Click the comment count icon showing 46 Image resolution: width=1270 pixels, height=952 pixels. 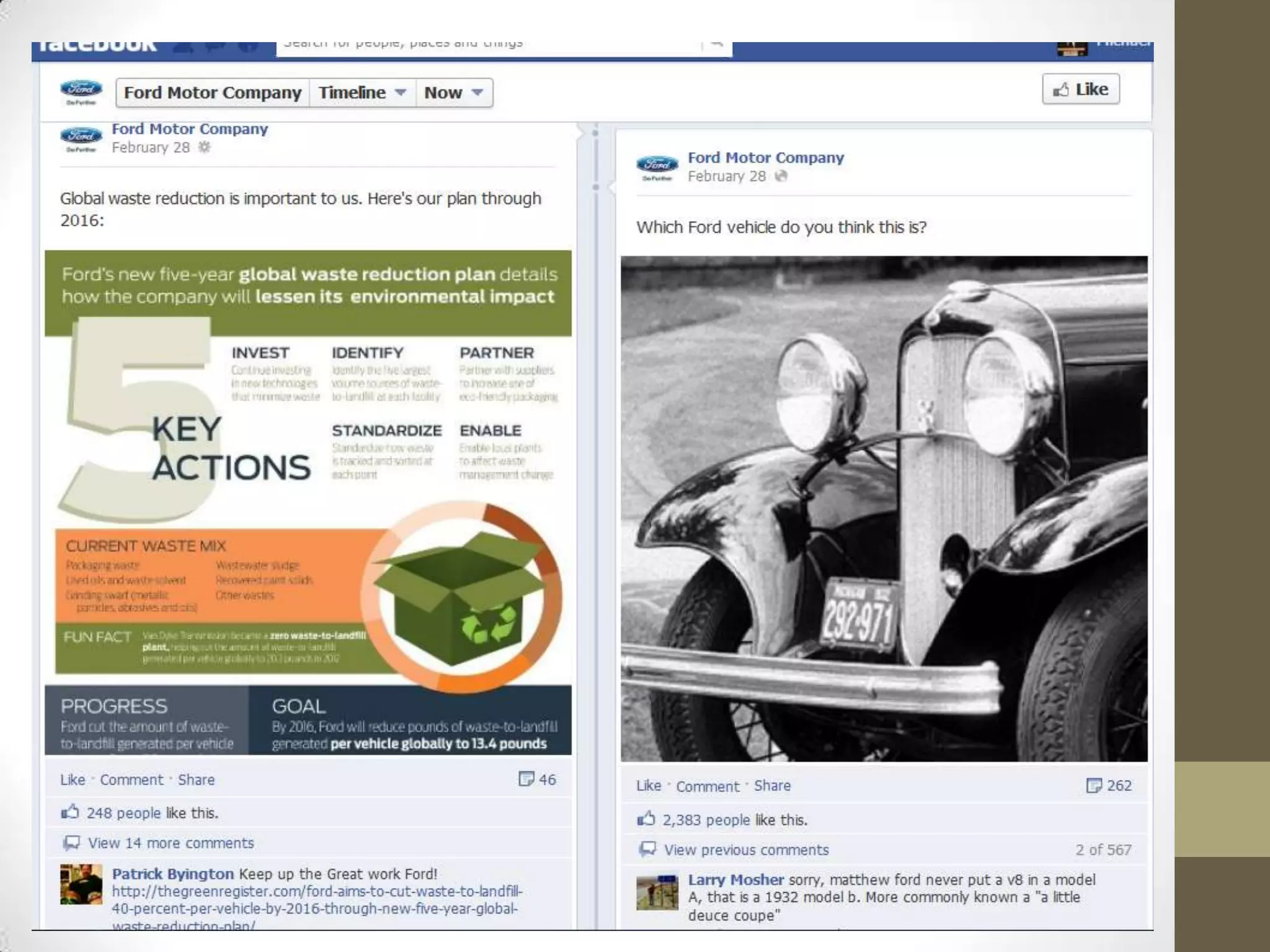(x=526, y=778)
